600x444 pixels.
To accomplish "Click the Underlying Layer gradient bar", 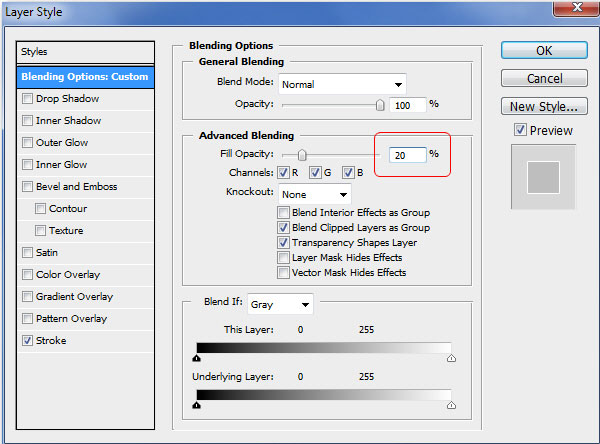I will point(324,395).
